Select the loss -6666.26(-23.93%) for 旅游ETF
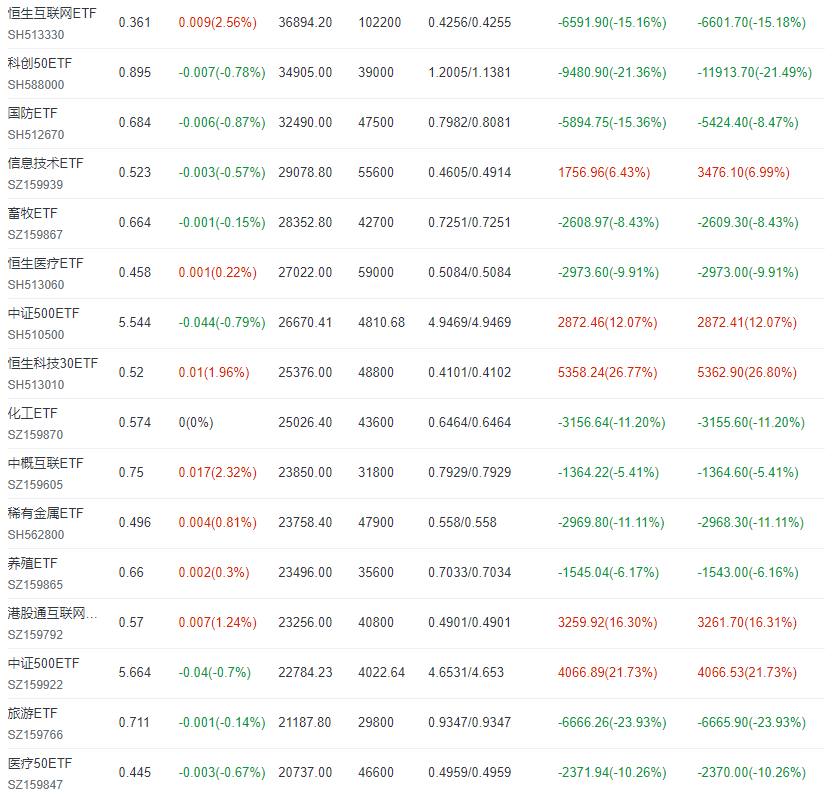 tap(612, 722)
